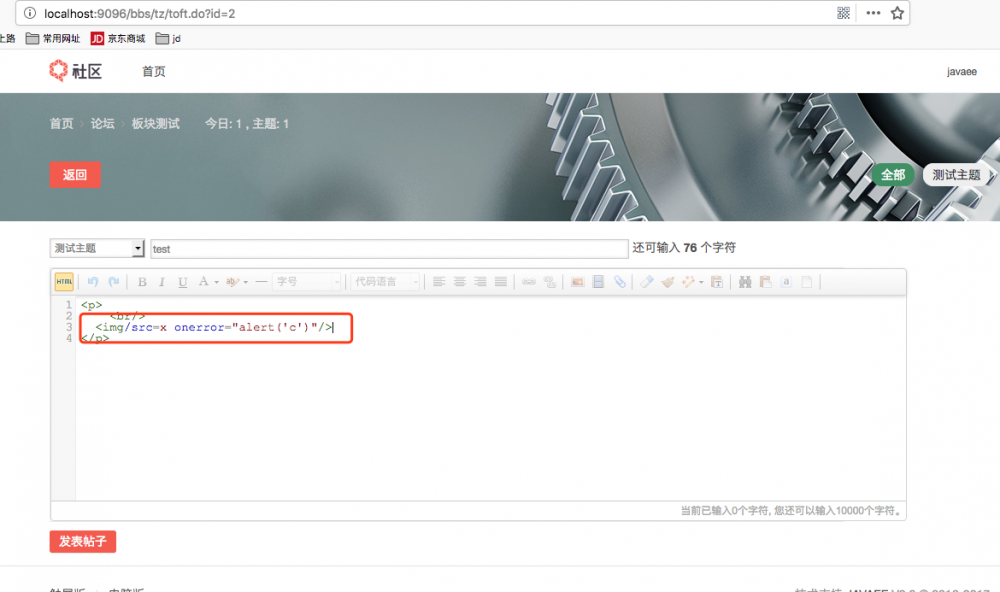This screenshot has height=592, width=1000.
Task: Click the select-all 'a' icon
Action: coord(786,281)
